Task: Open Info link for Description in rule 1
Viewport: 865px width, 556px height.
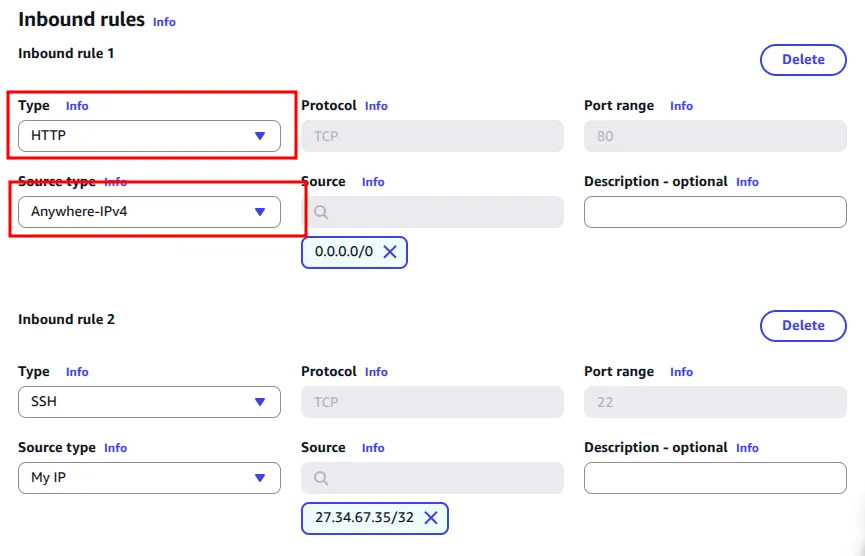Action: [x=747, y=182]
